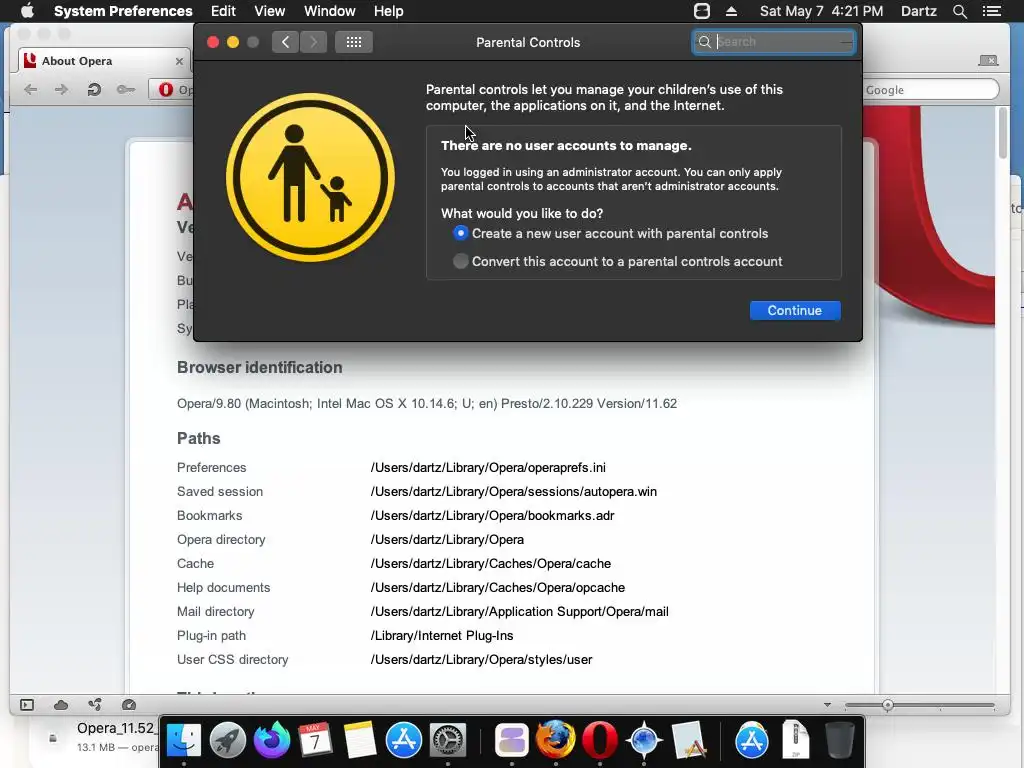Screen dimensions: 1024x768
Task: Open Opera from the Dock
Action: tap(600, 740)
